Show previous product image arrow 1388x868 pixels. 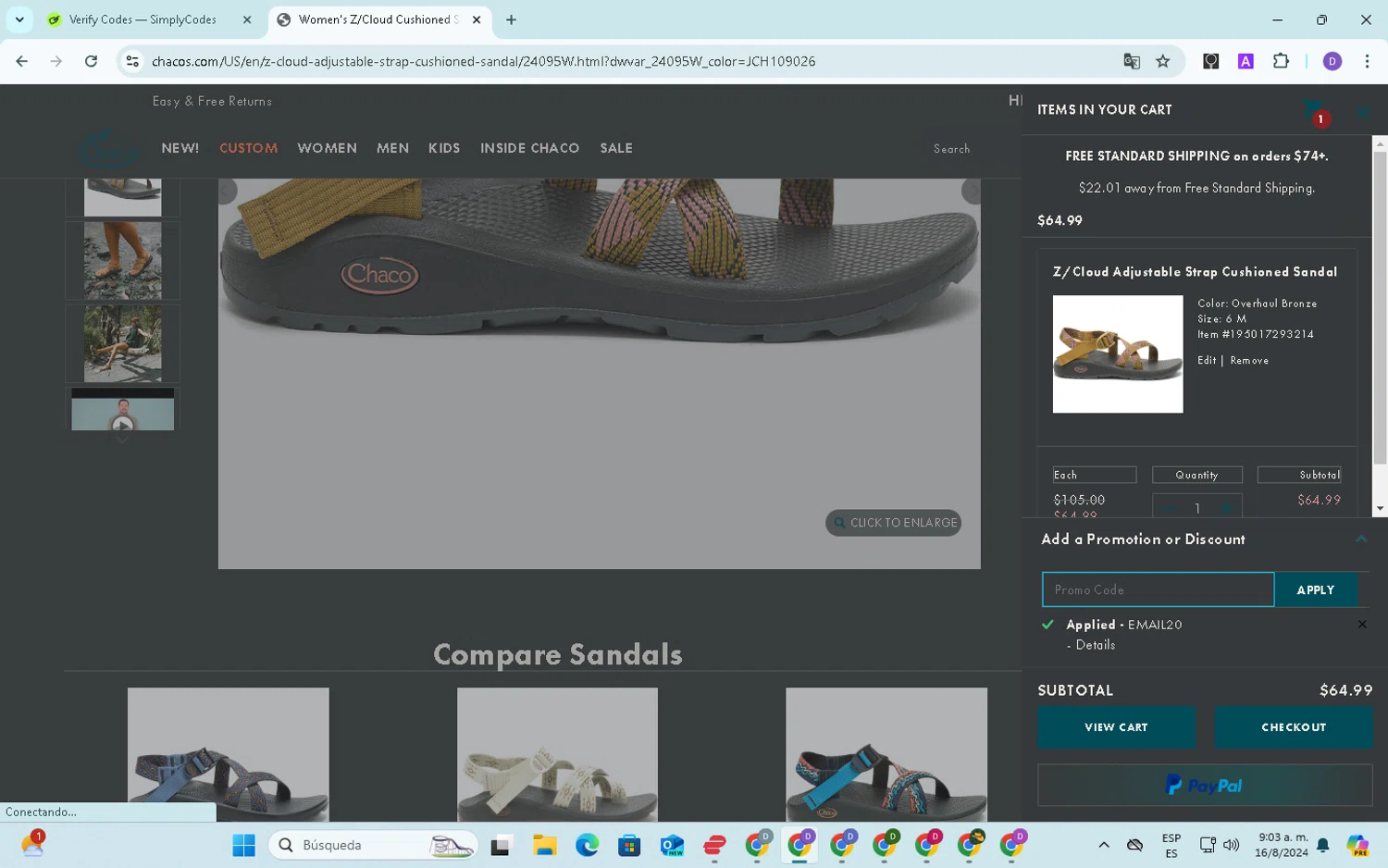(x=227, y=191)
